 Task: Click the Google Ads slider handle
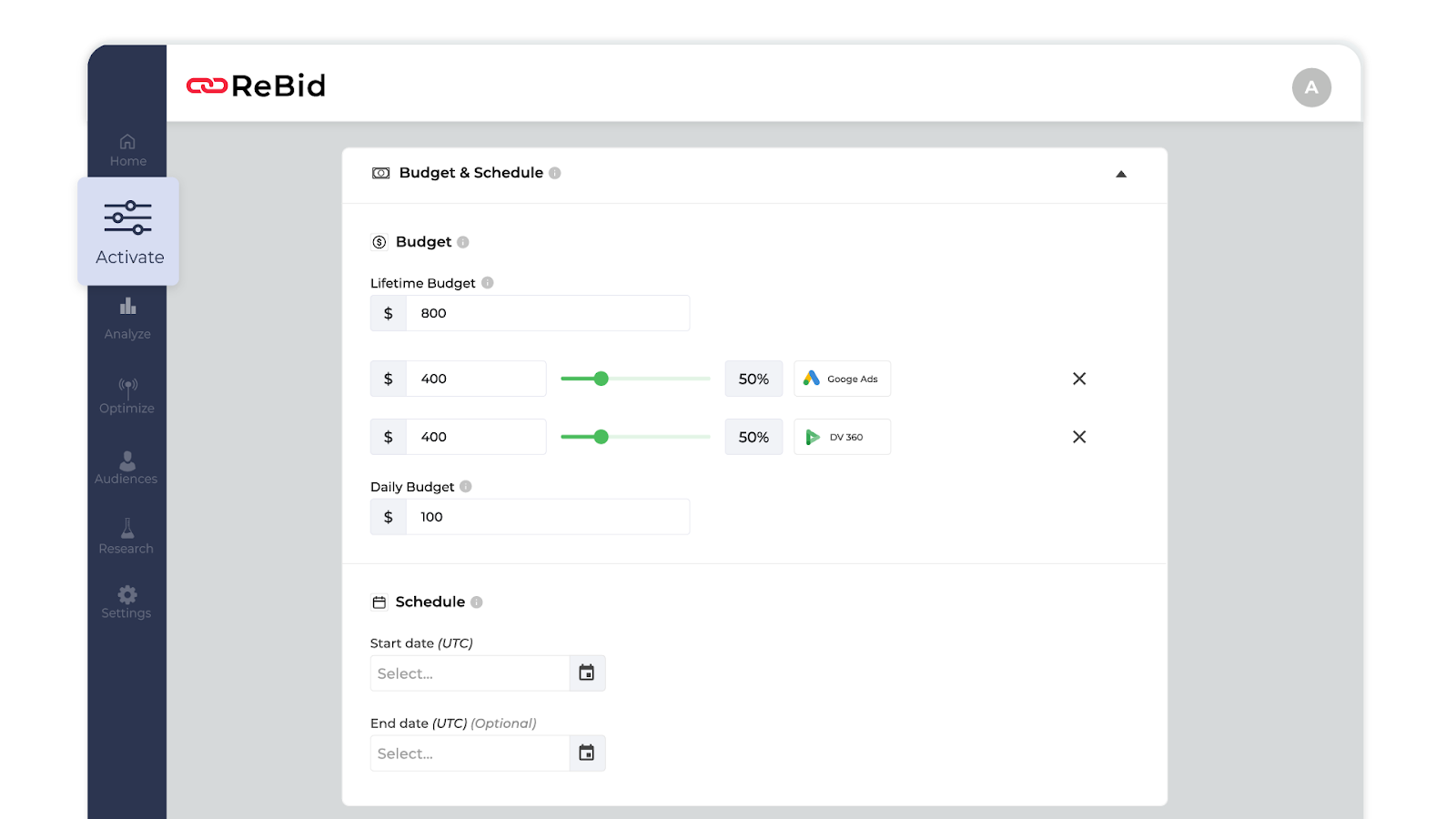(601, 379)
